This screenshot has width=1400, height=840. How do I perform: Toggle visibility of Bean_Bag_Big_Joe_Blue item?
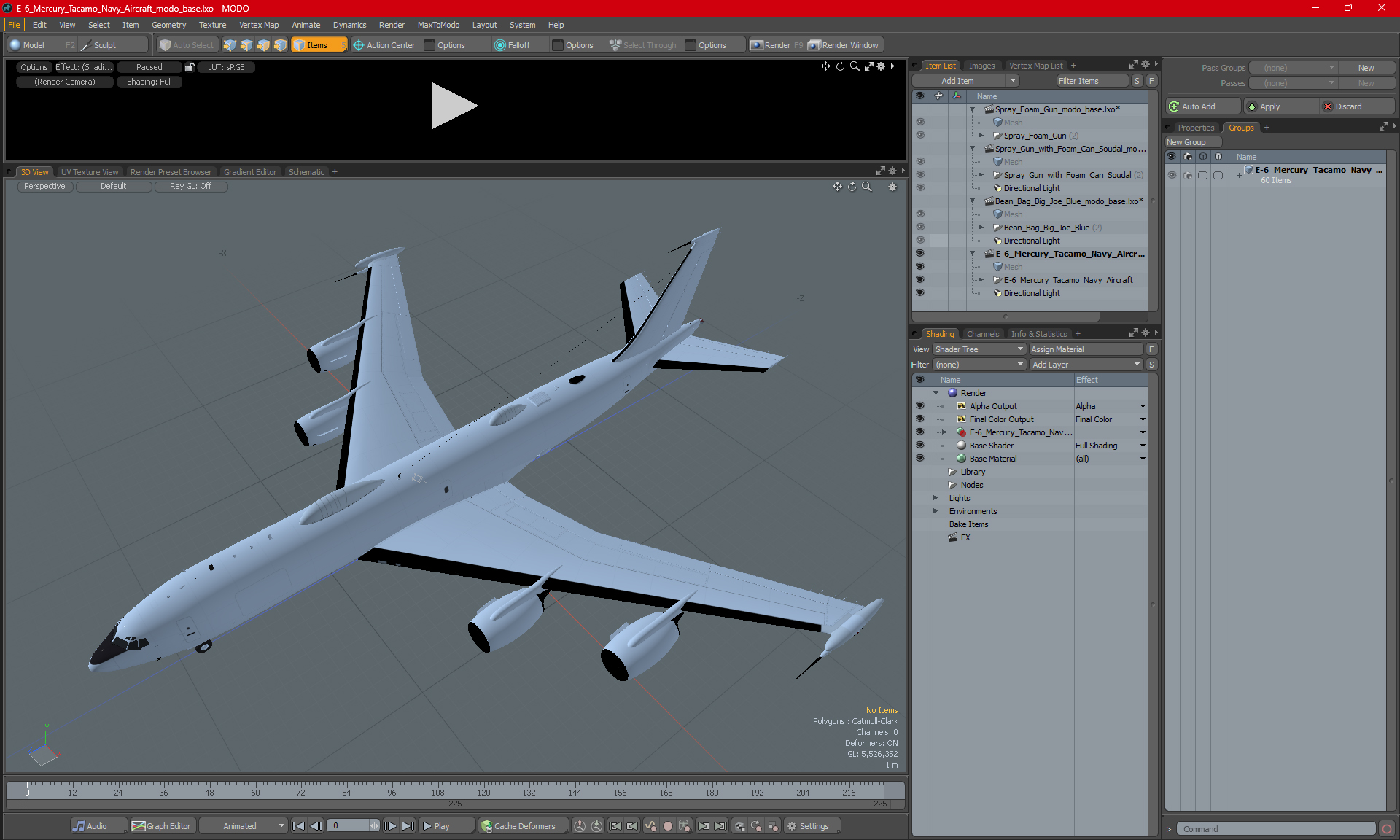click(920, 227)
